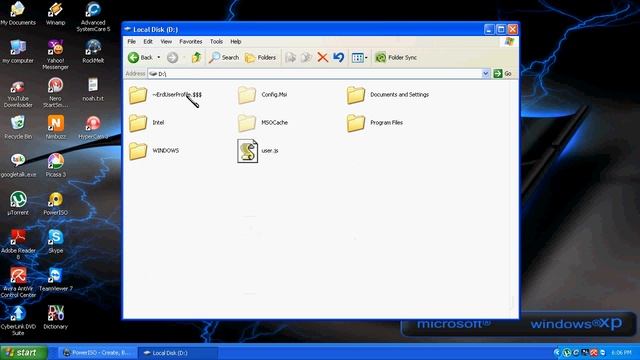This screenshot has width=640, height=360.
Task: Click the Copy To toolbar icon
Action: click(306, 58)
